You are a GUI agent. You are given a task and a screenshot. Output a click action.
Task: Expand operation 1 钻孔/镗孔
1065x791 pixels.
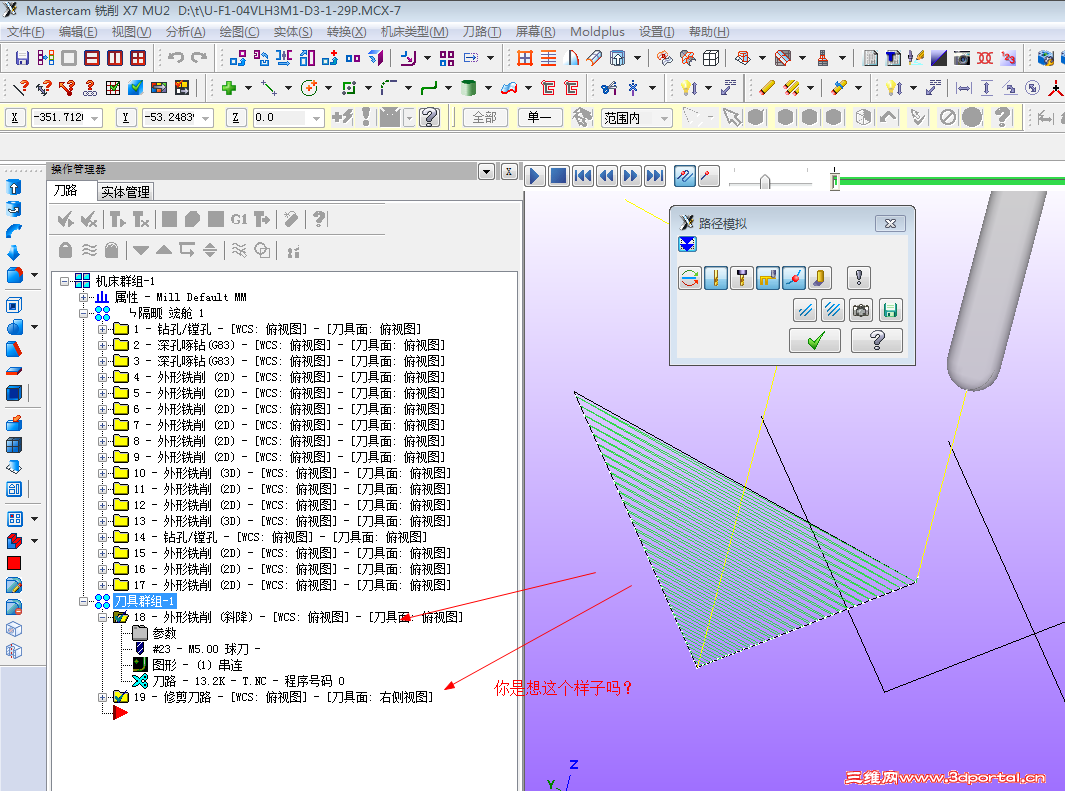[x=103, y=329]
